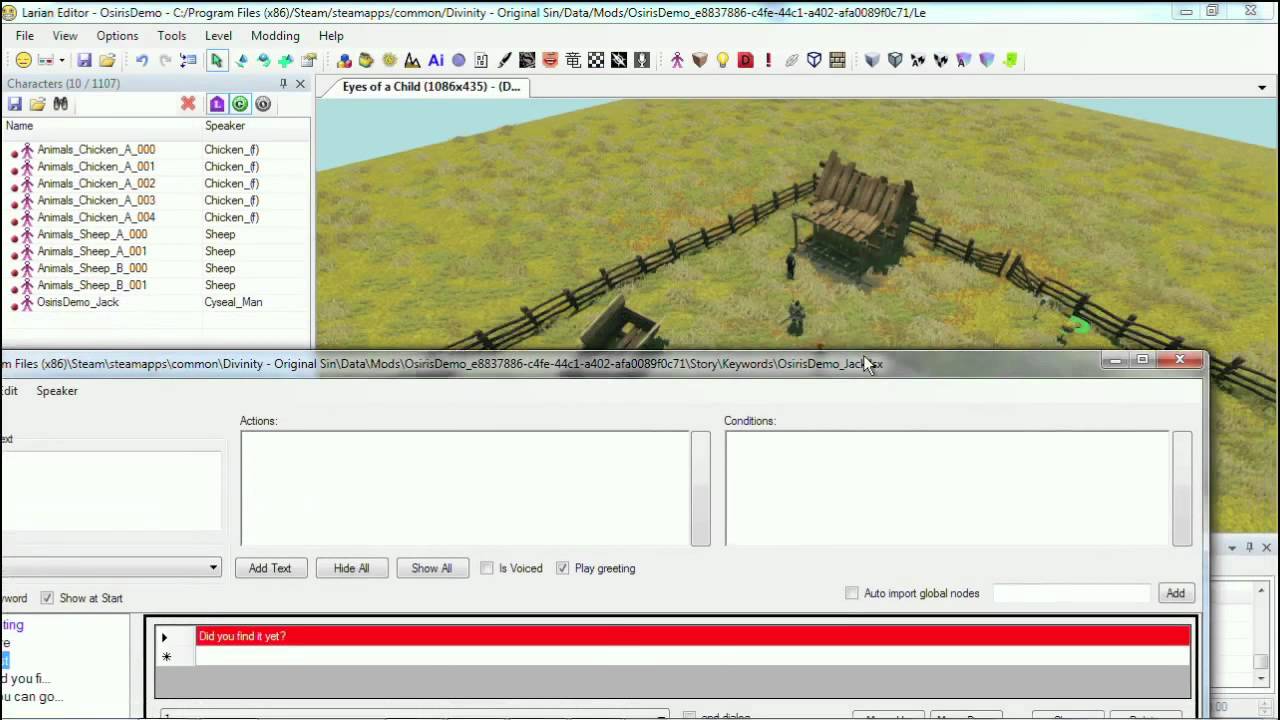Viewport: 1280px width, 720px height.
Task: Toggle the purple L filter button
Action: (x=217, y=104)
